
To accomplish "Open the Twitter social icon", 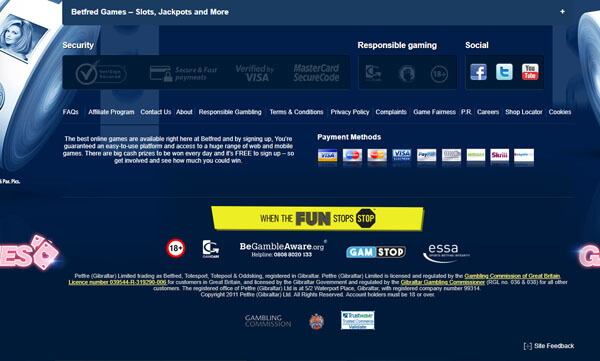I will tap(504, 72).
